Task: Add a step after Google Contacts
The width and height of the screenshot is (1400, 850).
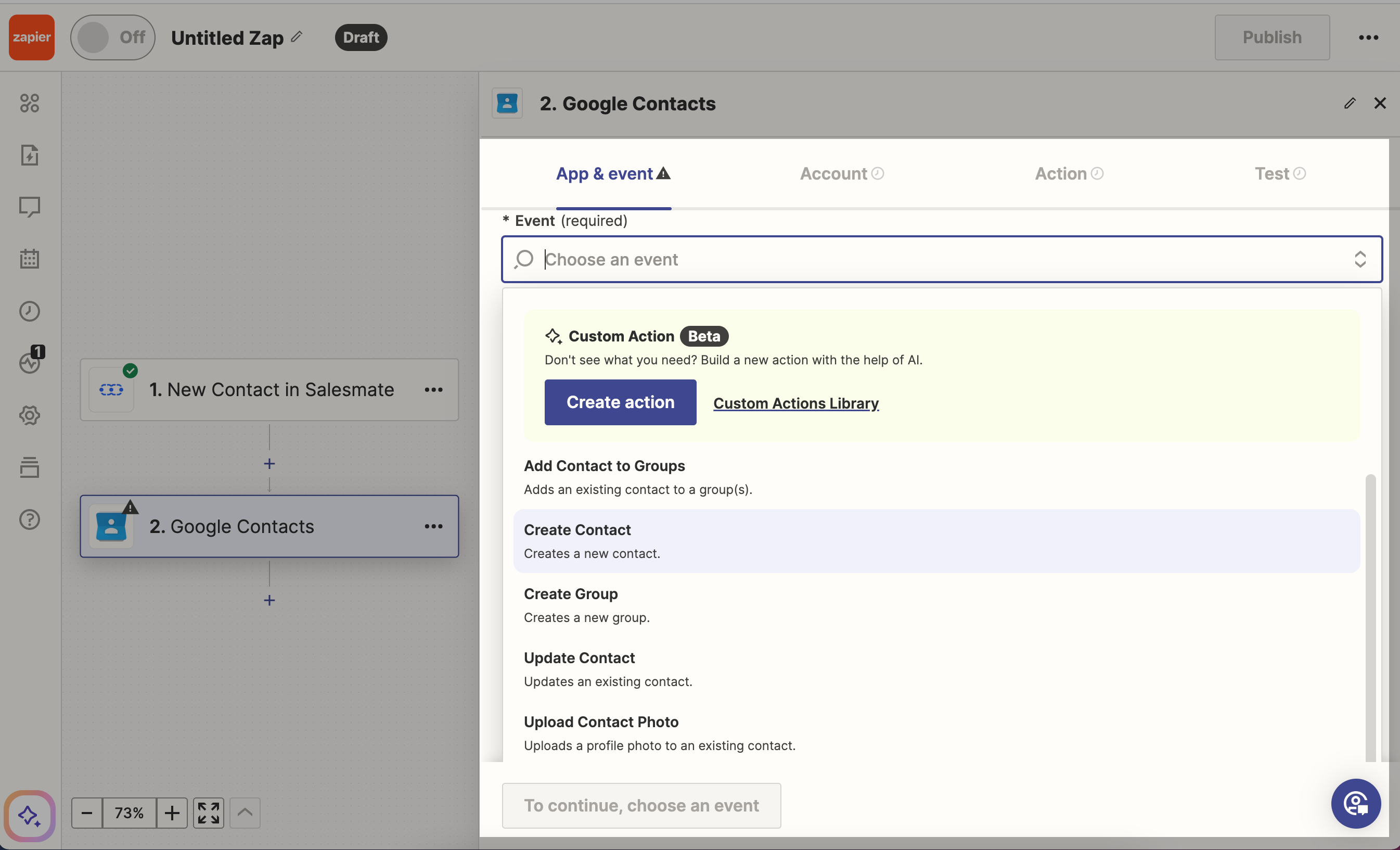Action: pos(269,600)
